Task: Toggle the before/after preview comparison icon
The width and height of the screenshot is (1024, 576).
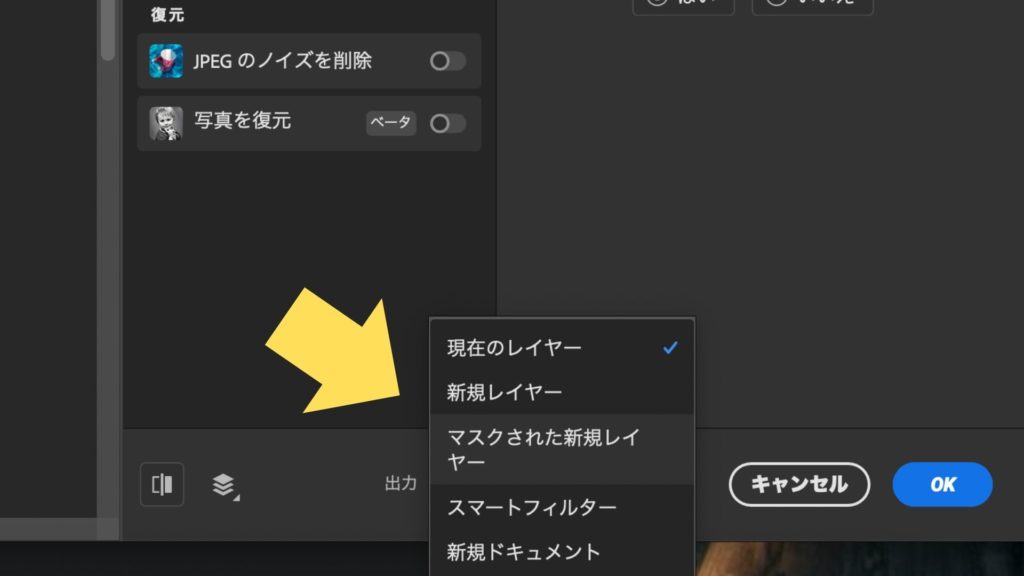Action: click(x=162, y=485)
